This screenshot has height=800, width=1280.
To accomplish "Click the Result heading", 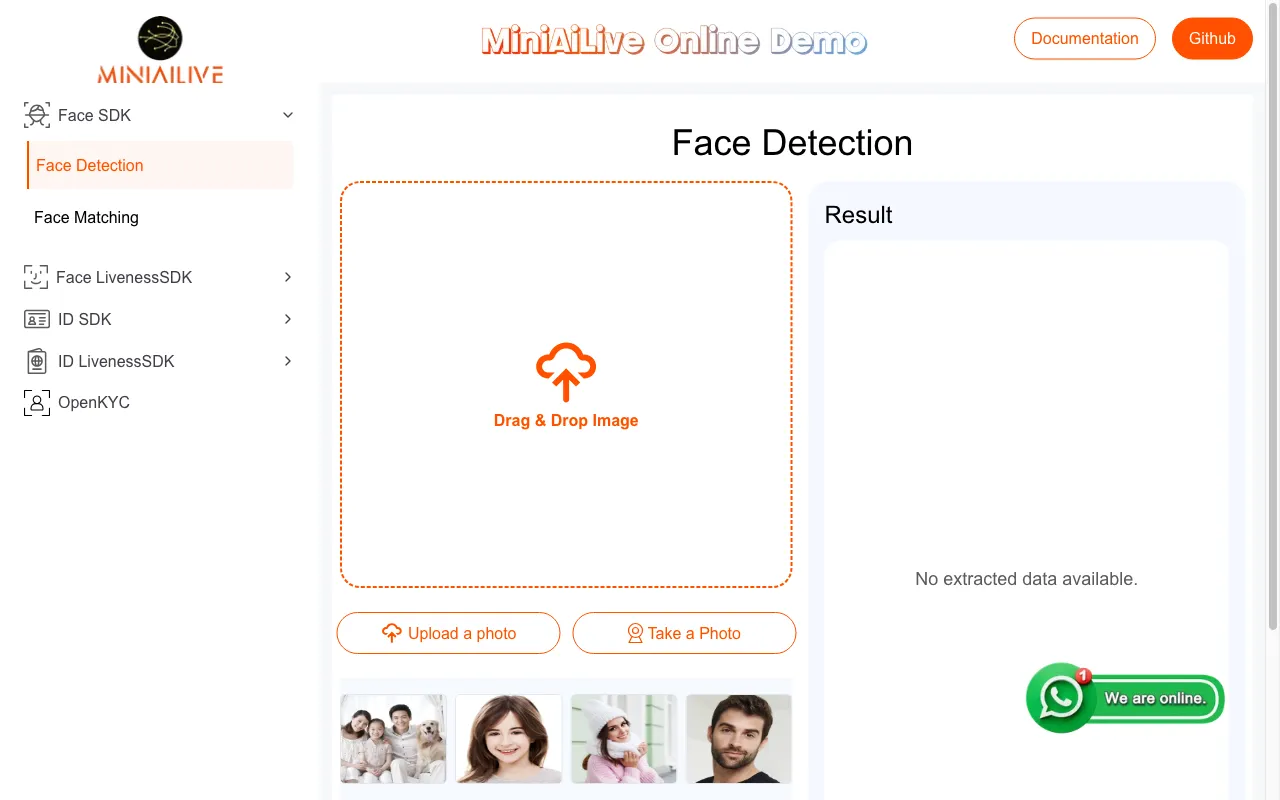I will 858,215.
